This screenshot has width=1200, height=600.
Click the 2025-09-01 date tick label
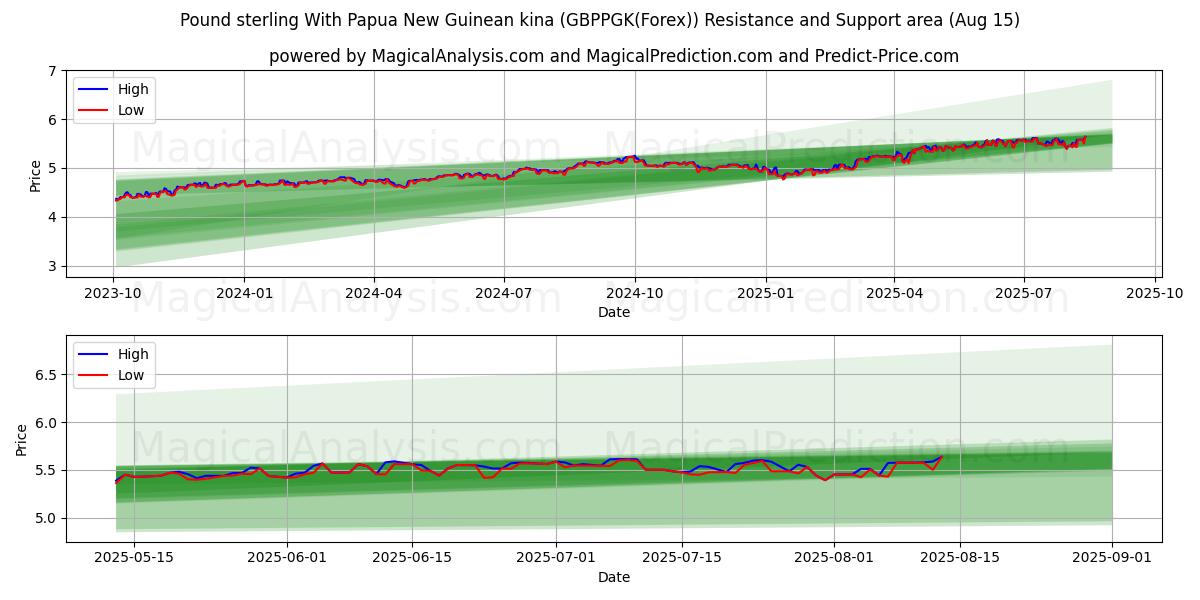(x=1112, y=559)
